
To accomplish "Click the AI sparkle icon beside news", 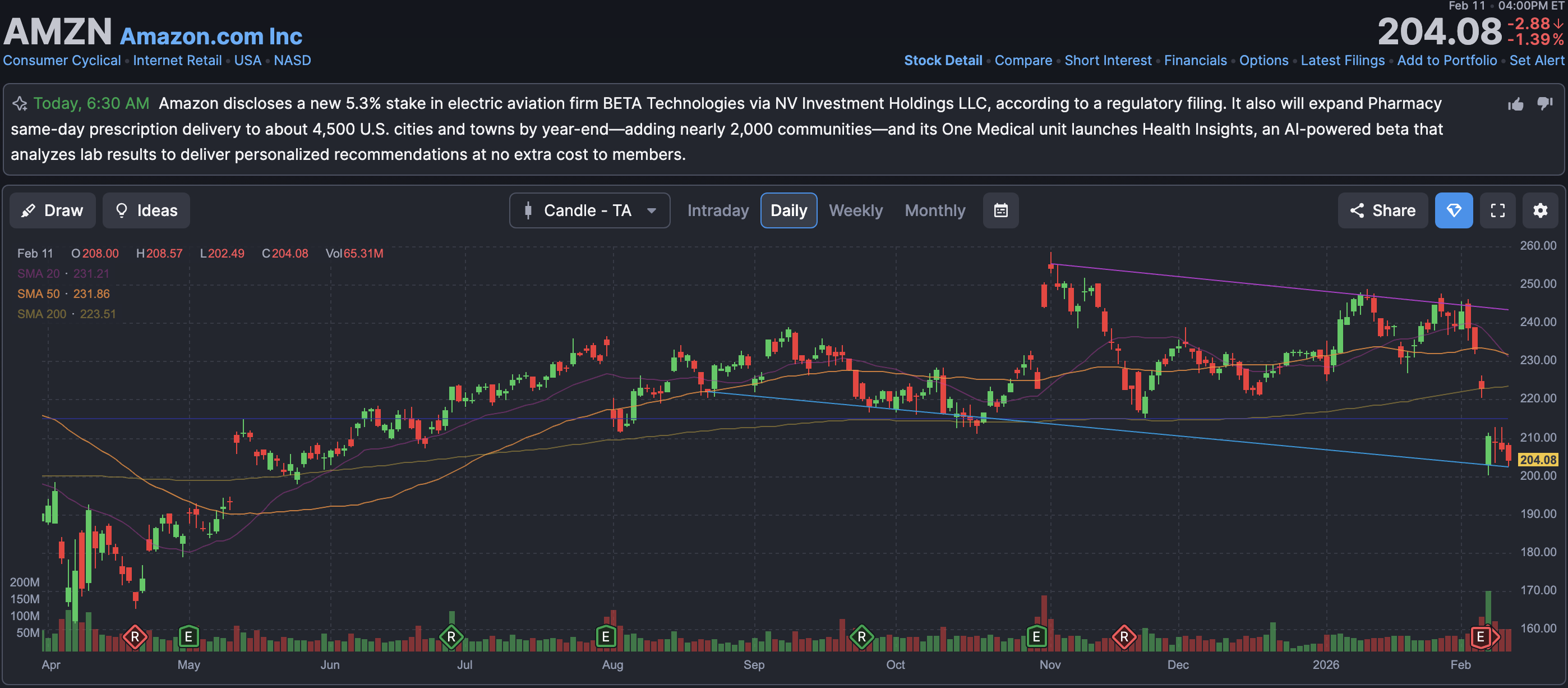I will coord(20,103).
